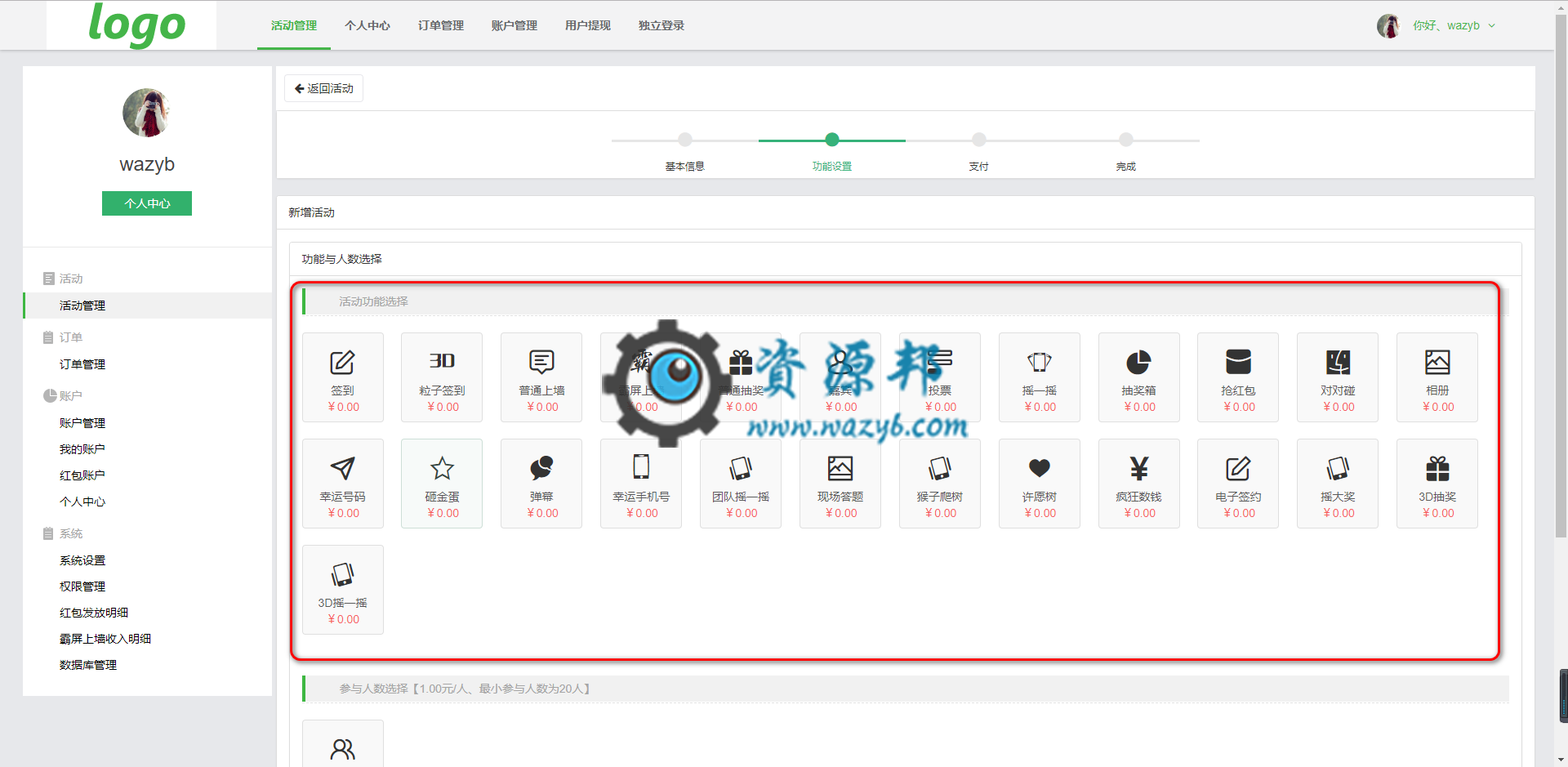This screenshot has height=767, width=1568.
Task: Click the sidebar wazyb avatar photo
Action: point(147,113)
